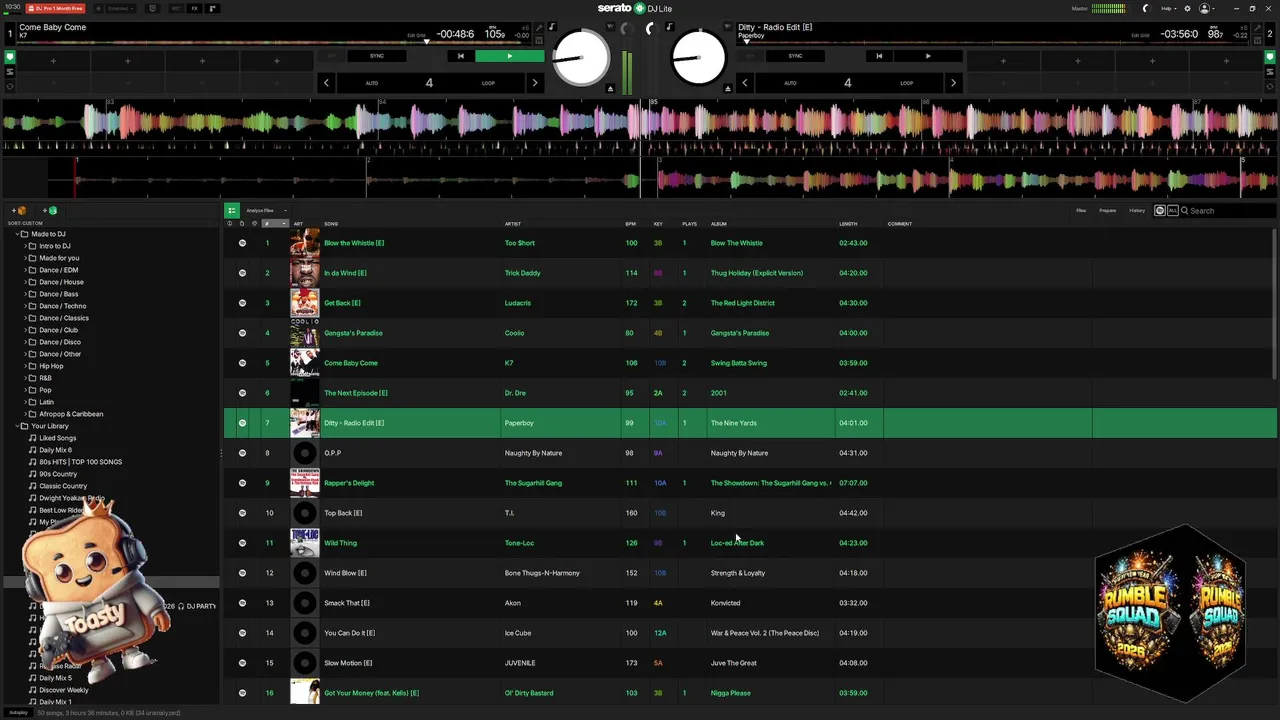Screen dimensions: 1280x720
Task: Open right deck Edit Grid
Action: (1140, 35)
